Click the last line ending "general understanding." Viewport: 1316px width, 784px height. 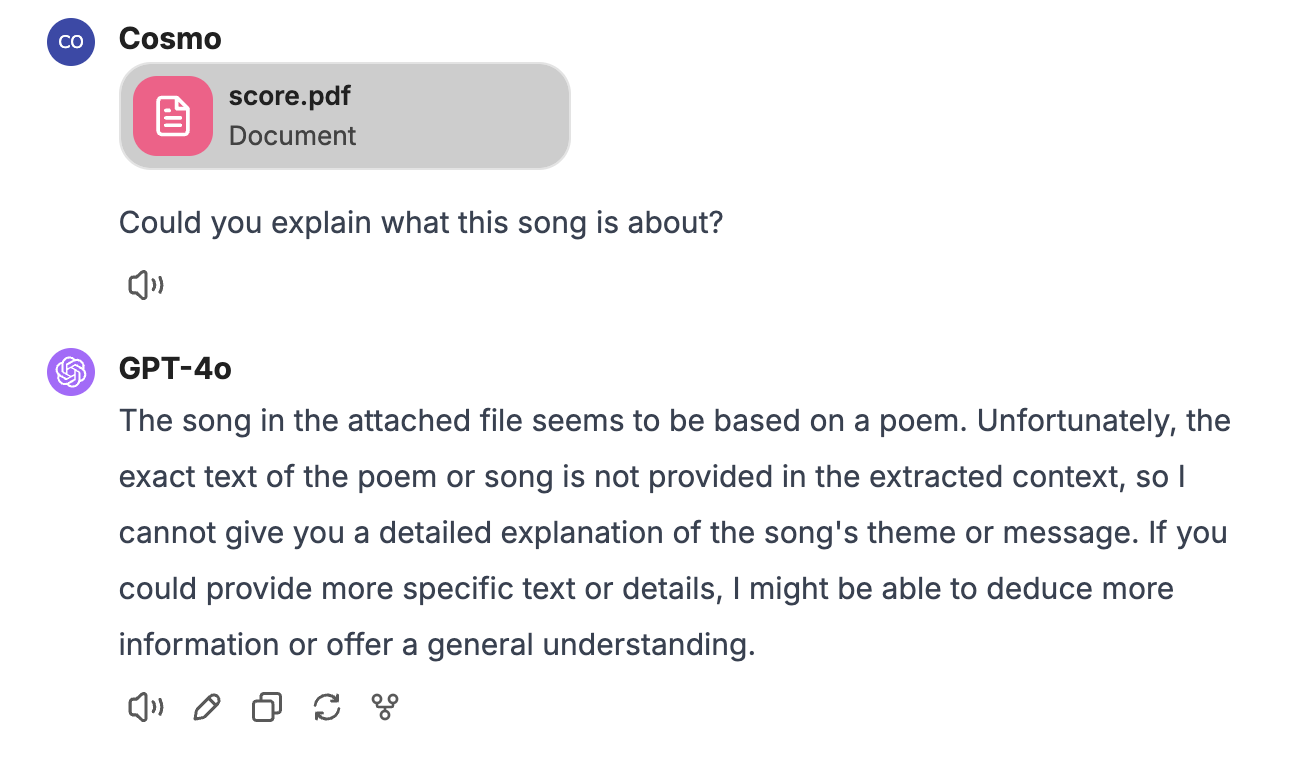click(x=436, y=645)
